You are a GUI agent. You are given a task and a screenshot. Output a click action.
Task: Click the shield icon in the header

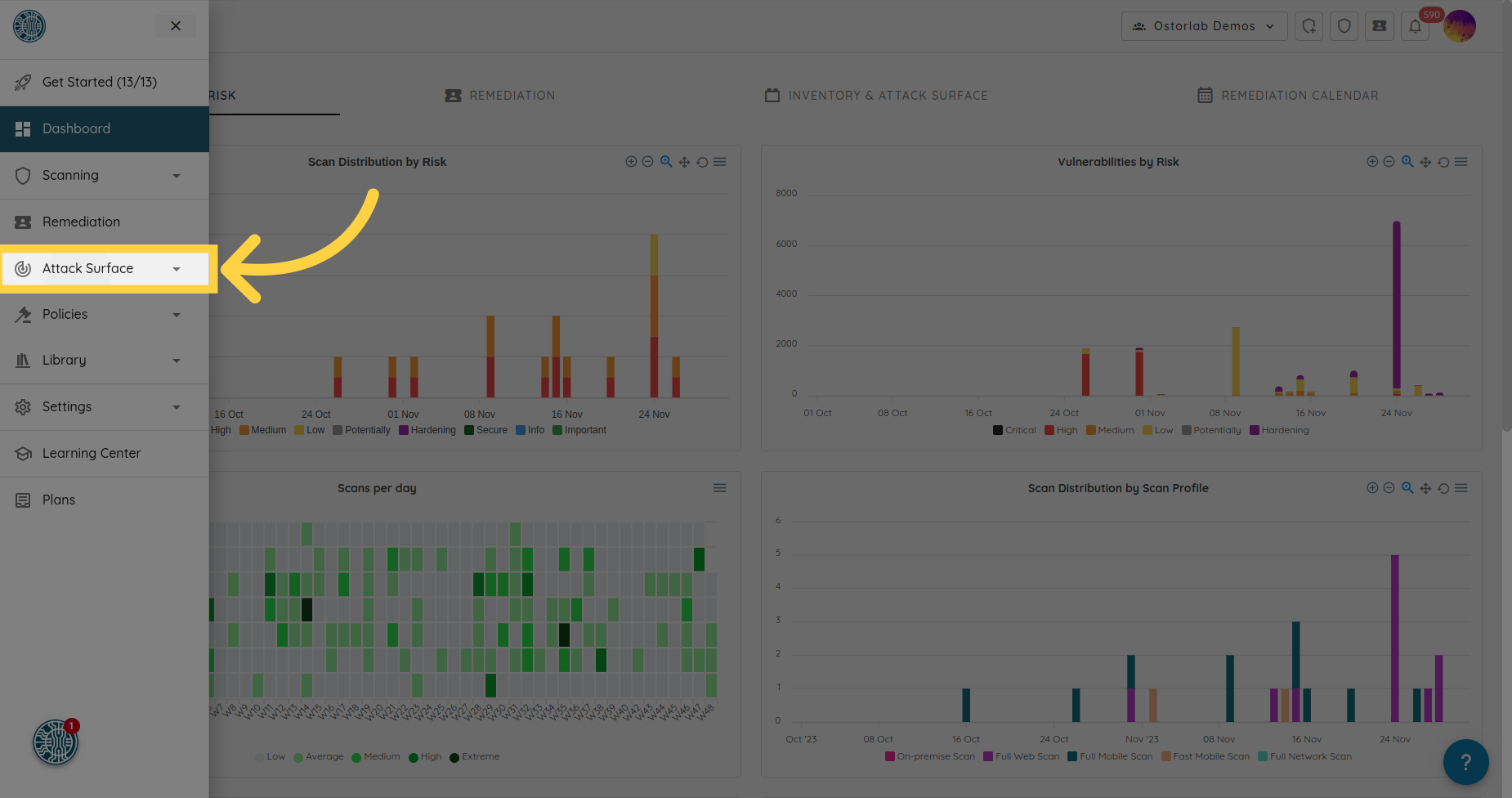pyautogui.click(x=1344, y=26)
